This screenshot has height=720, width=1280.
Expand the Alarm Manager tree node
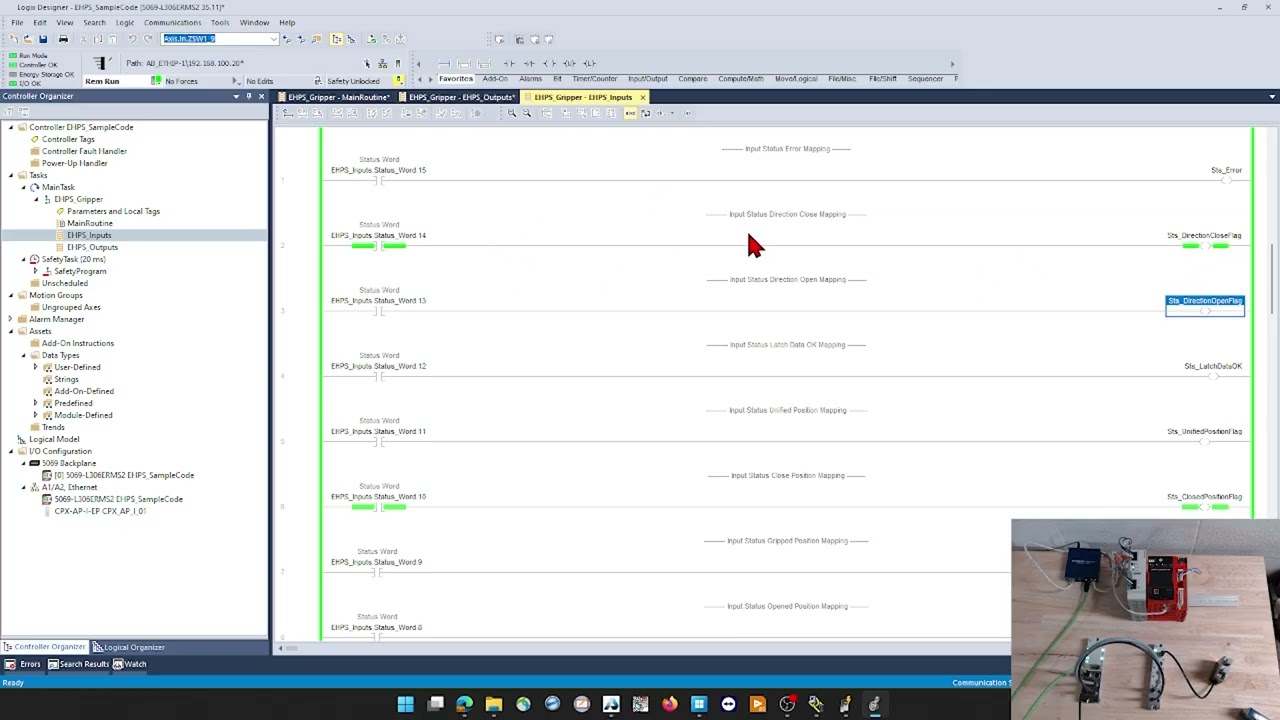[10, 319]
